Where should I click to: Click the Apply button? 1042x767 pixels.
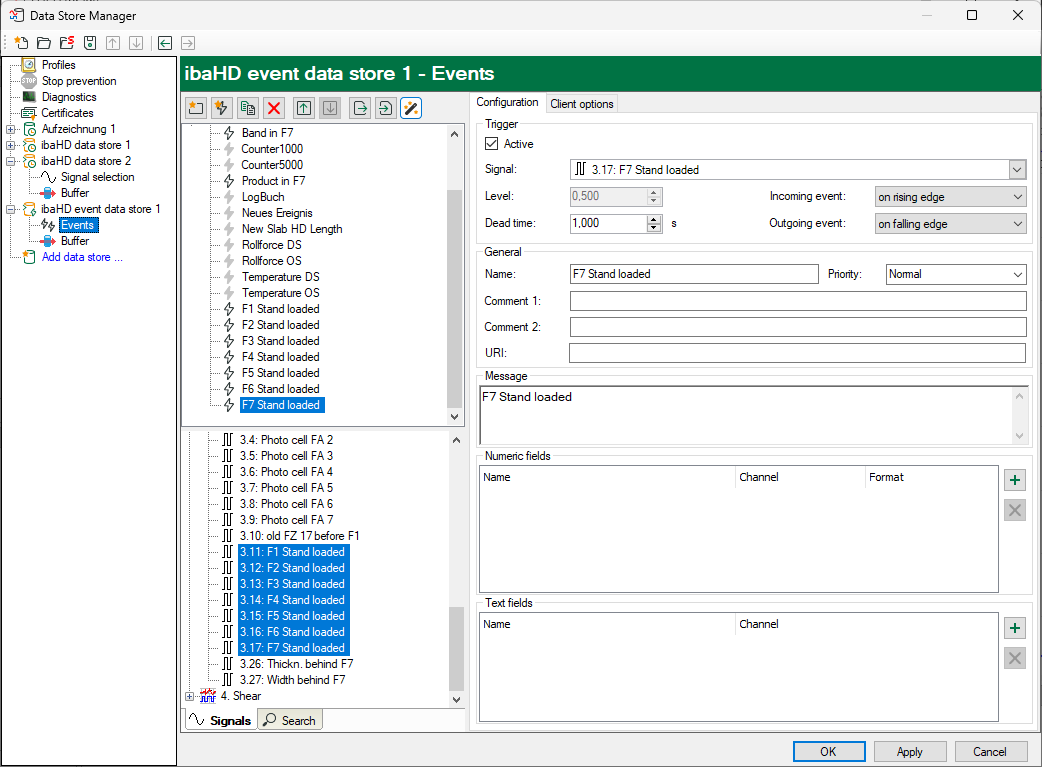[x=909, y=751]
